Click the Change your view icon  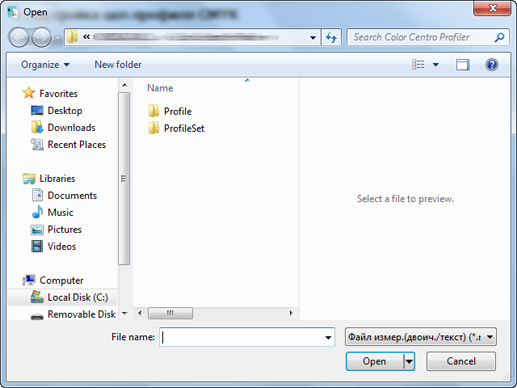tap(418, 65)
